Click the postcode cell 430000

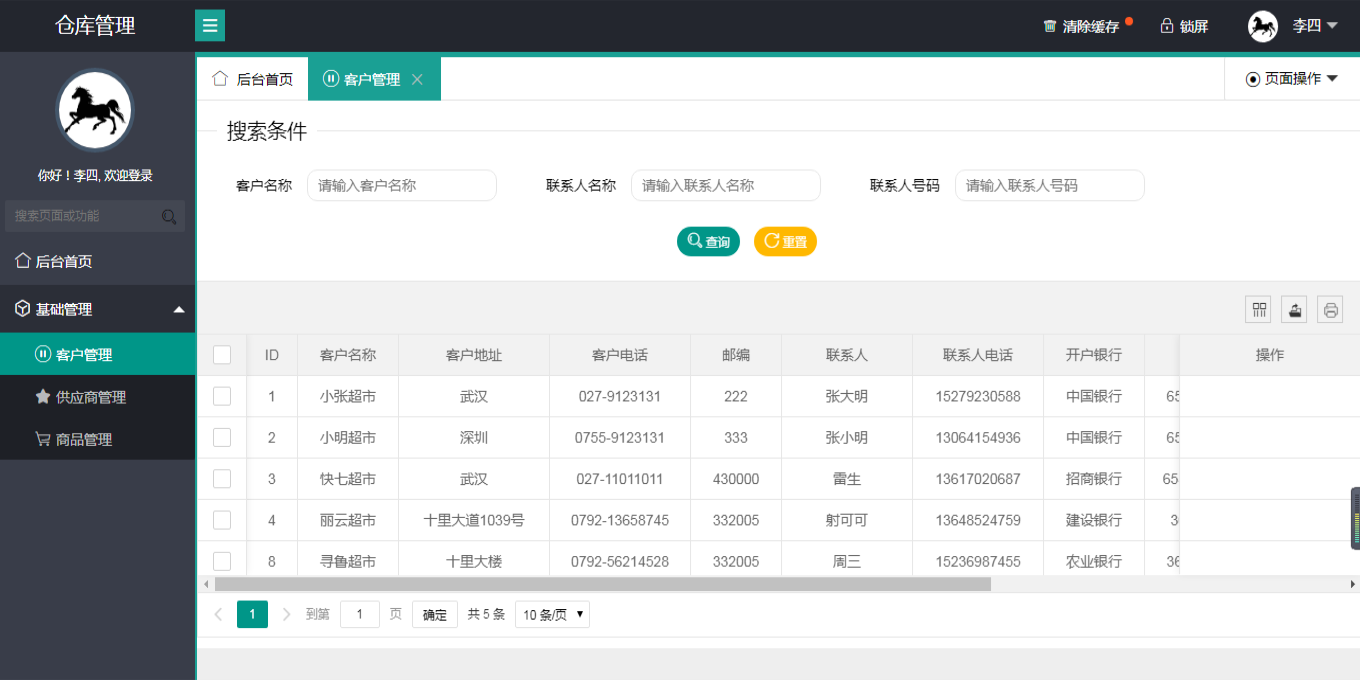(x=736, y=479)
